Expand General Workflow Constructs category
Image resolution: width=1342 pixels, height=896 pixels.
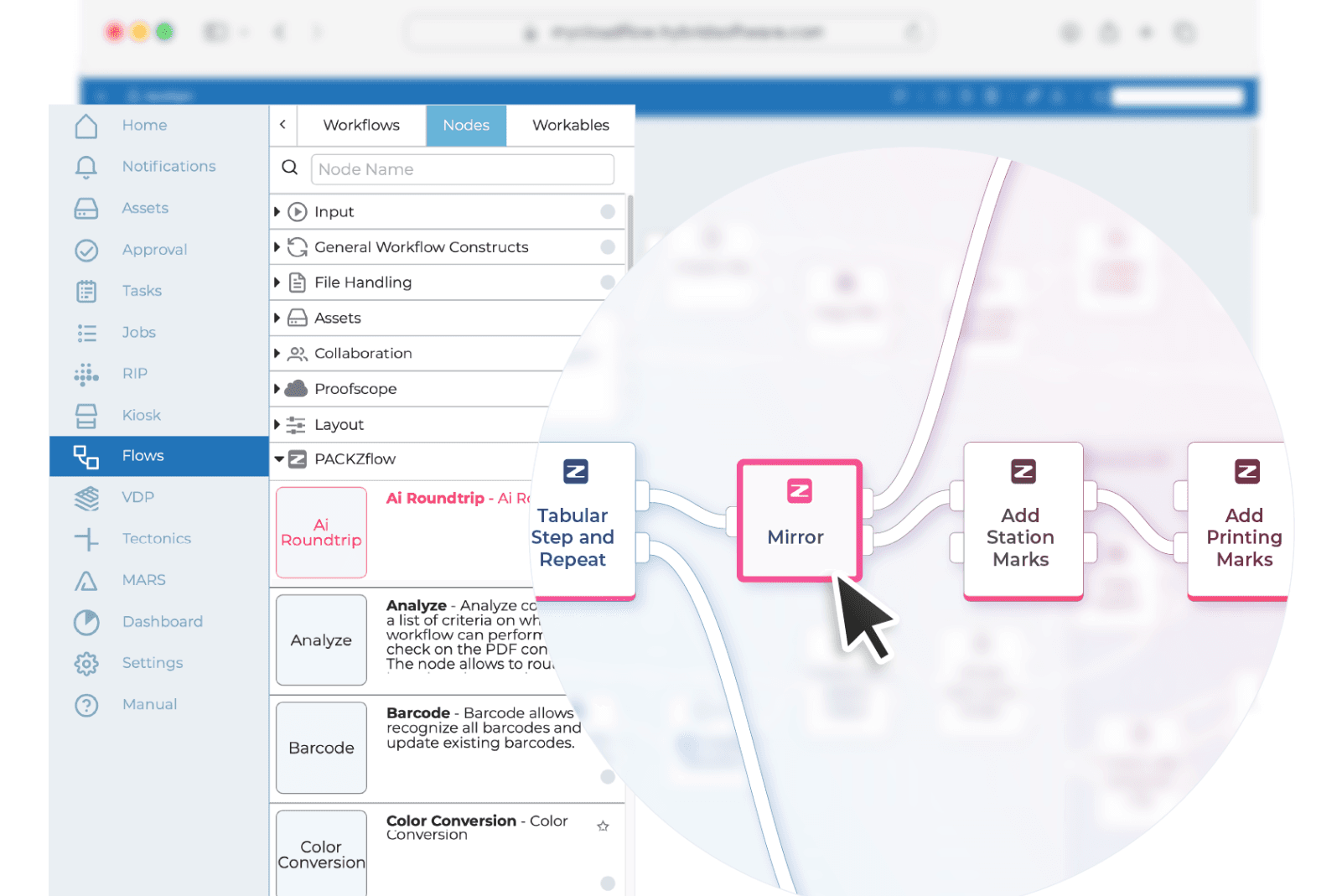[277, 247]
